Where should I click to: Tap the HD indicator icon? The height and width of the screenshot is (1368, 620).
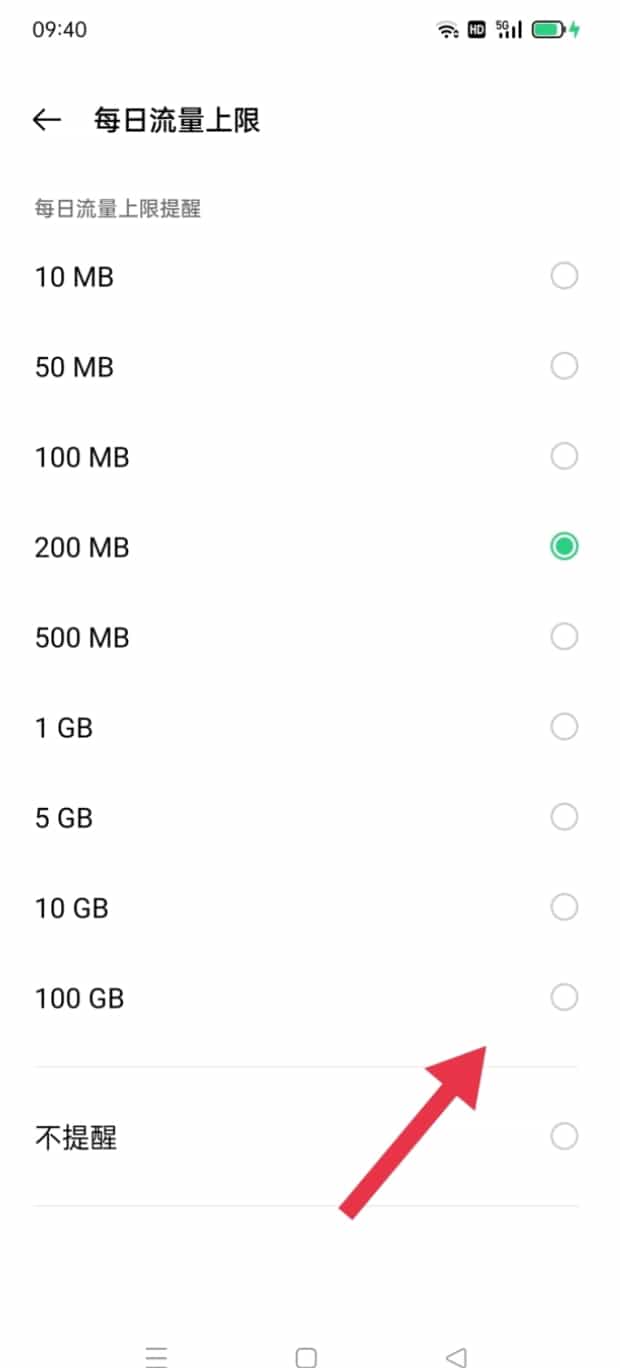[x=477, y=30]
